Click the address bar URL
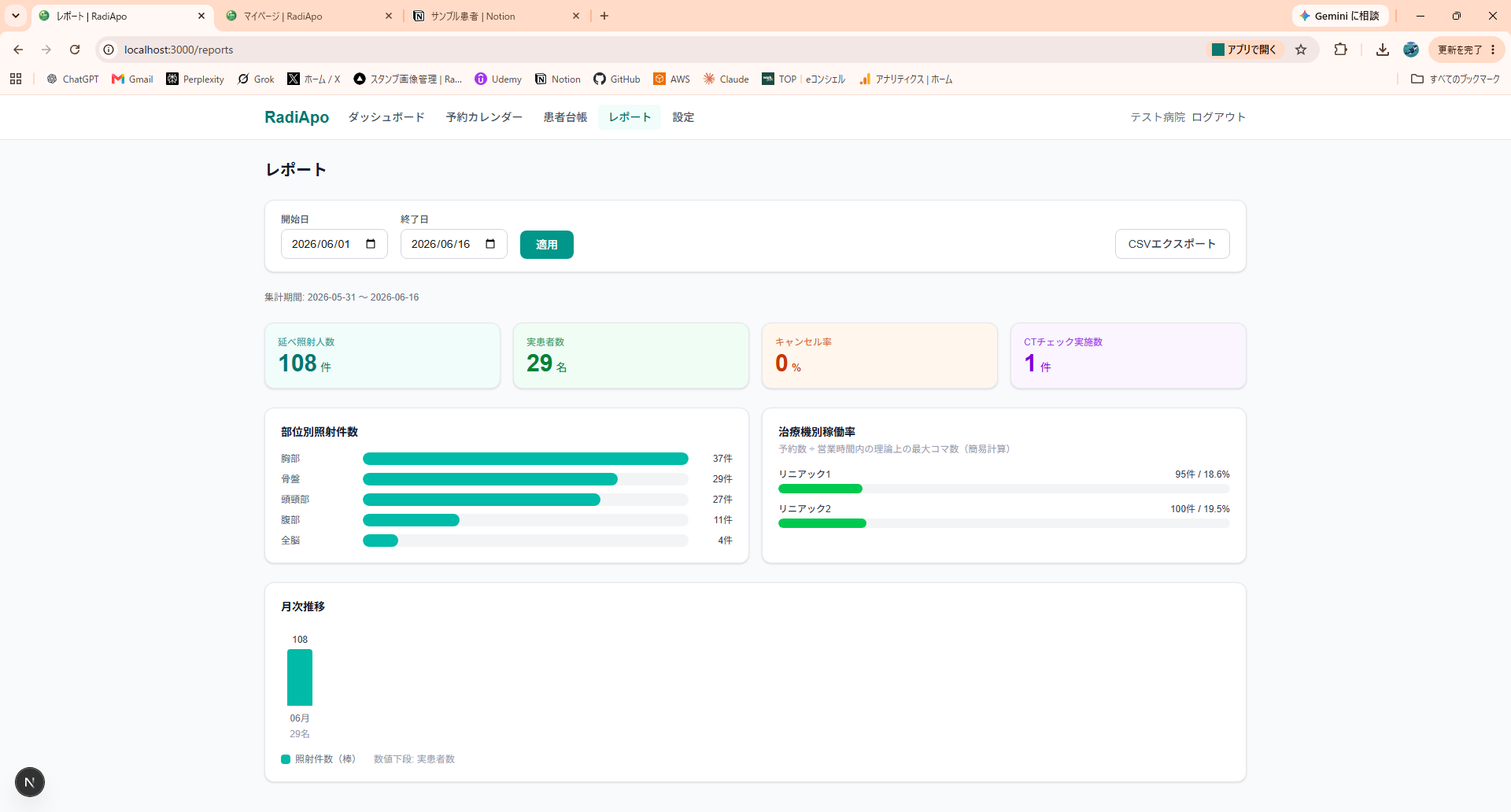Viewport: 1511px width, 812px height. point(179,50)
